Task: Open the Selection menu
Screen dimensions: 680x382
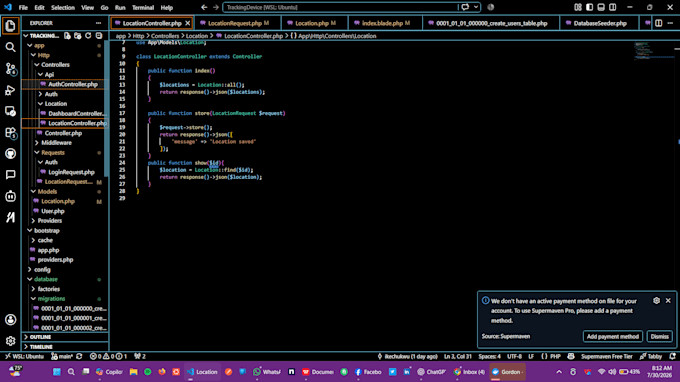Action: [x=63, y=7]
